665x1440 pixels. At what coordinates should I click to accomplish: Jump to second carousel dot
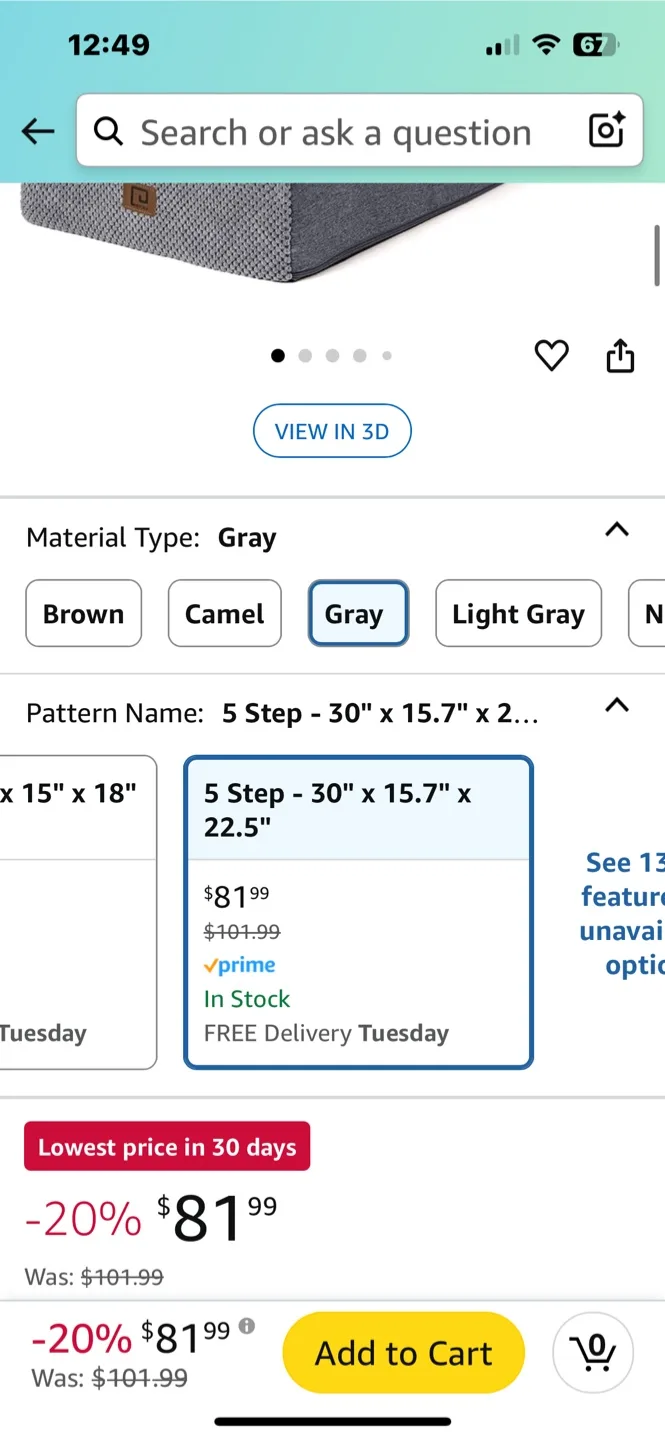(305, 355)
